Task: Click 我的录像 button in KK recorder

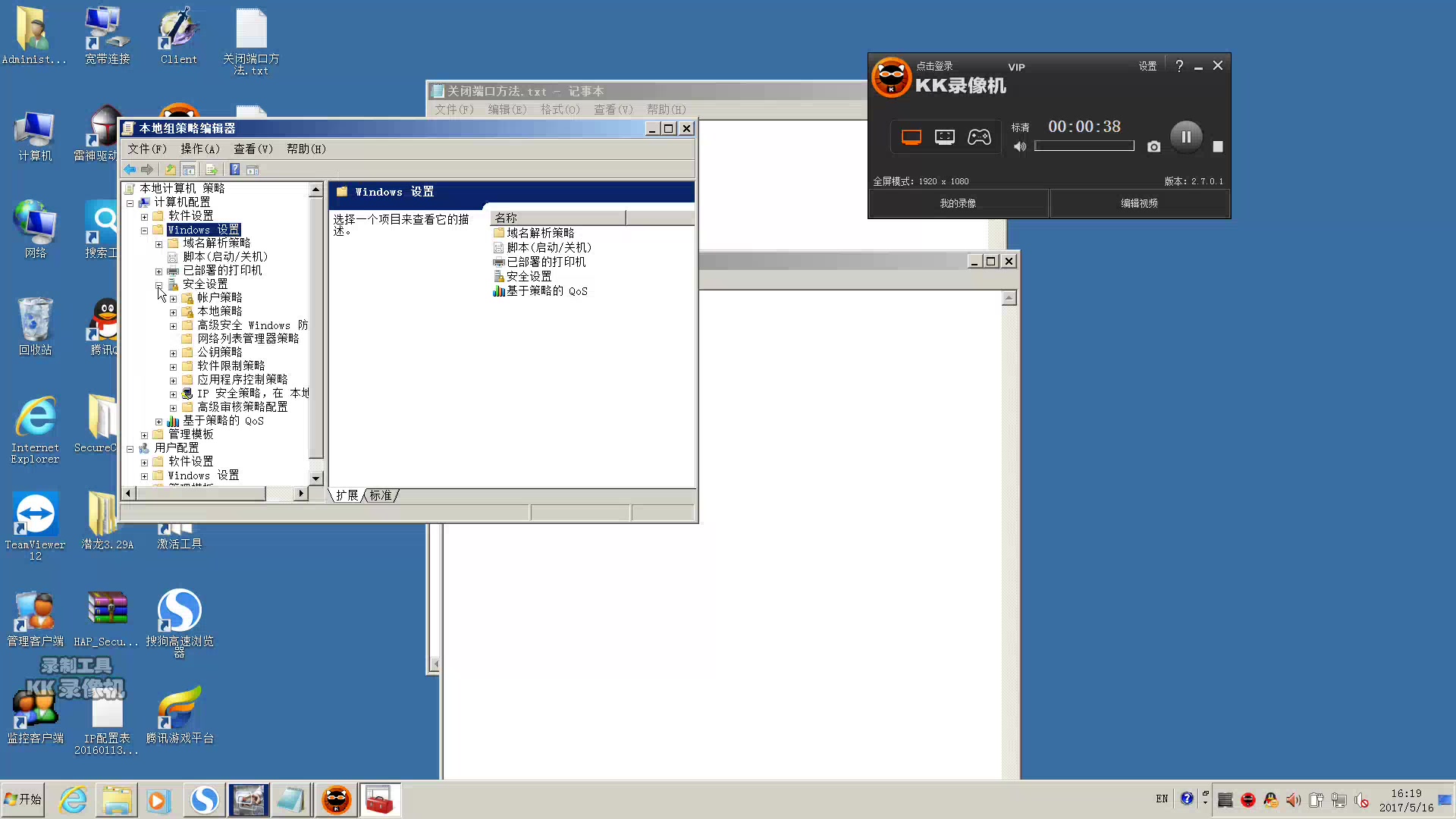Action: coord(958,203)
